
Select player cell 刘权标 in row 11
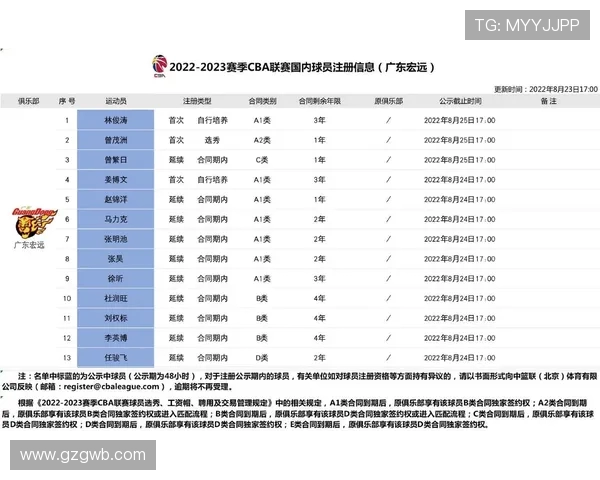(116, 318)
